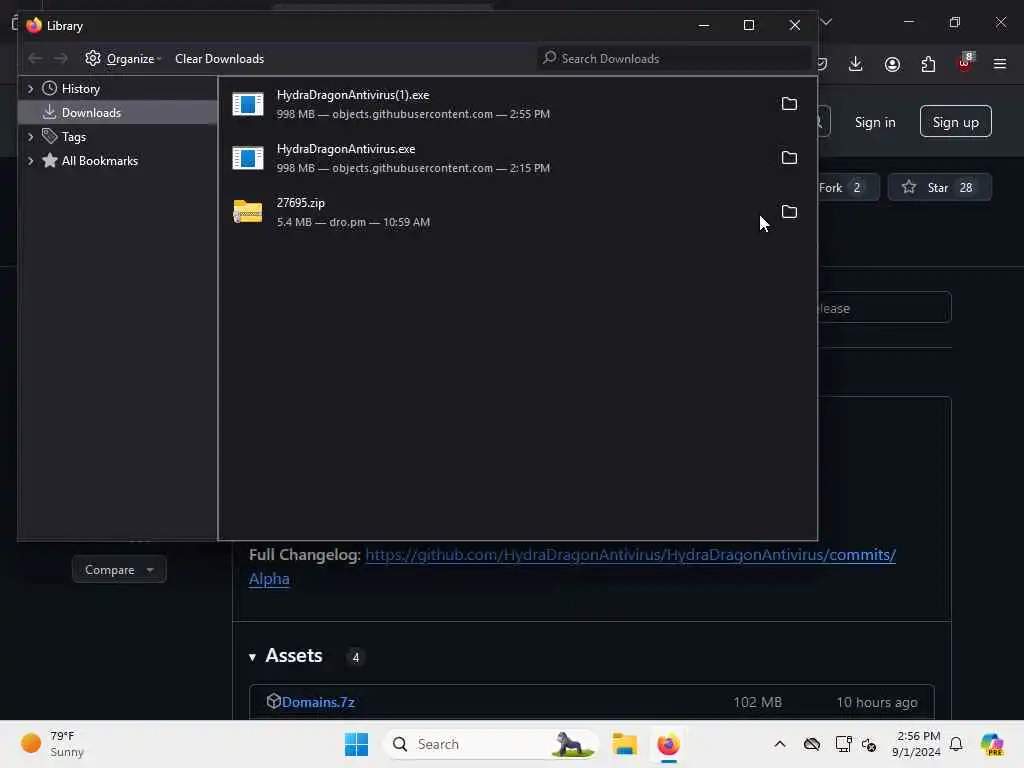
Task: Expand the History tree node
Action: 30,88
